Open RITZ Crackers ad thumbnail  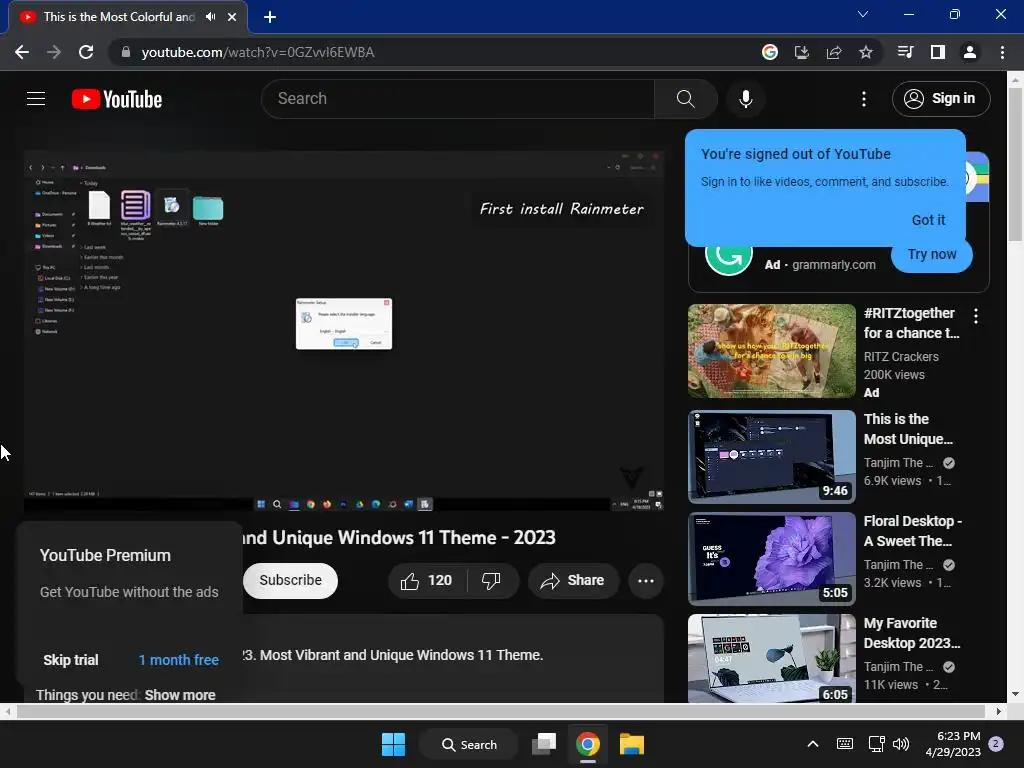[x=771, y=351]
